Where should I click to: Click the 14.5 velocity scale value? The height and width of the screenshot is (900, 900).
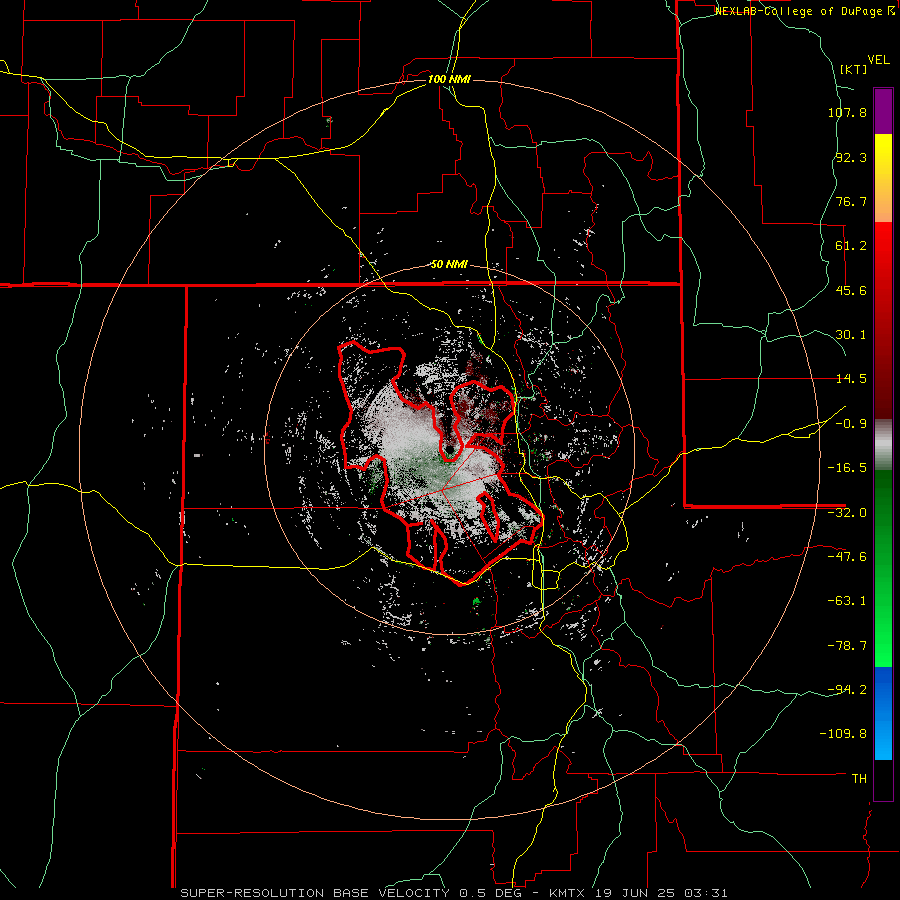(851, 379)
